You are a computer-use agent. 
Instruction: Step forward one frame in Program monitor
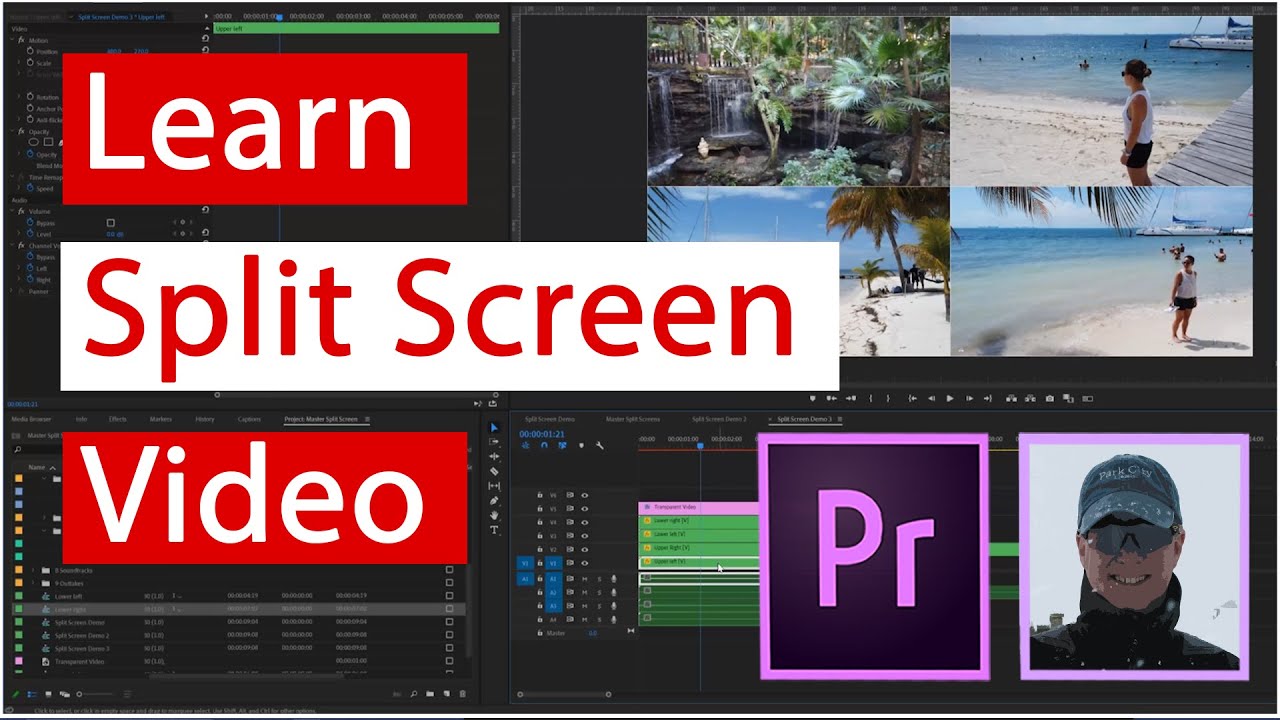coord(969,398)
